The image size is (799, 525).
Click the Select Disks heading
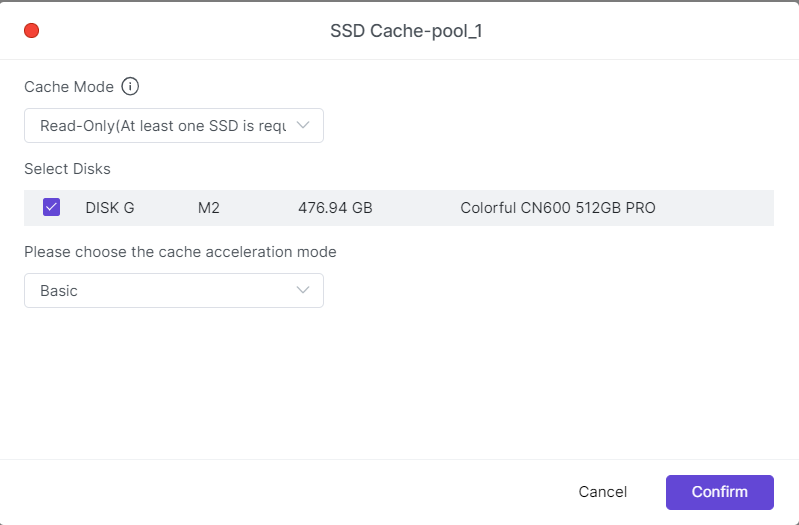tap(67, 169)
